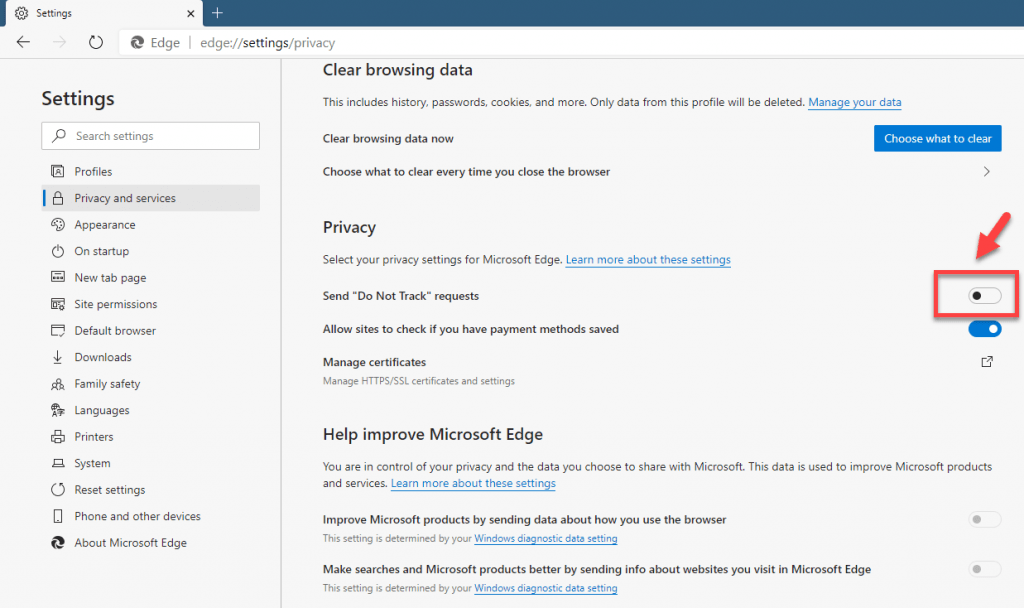The width and height of the screenshot is (1024, 608).
Task: Click the Choose what to clear button
Action: [937, 138]
